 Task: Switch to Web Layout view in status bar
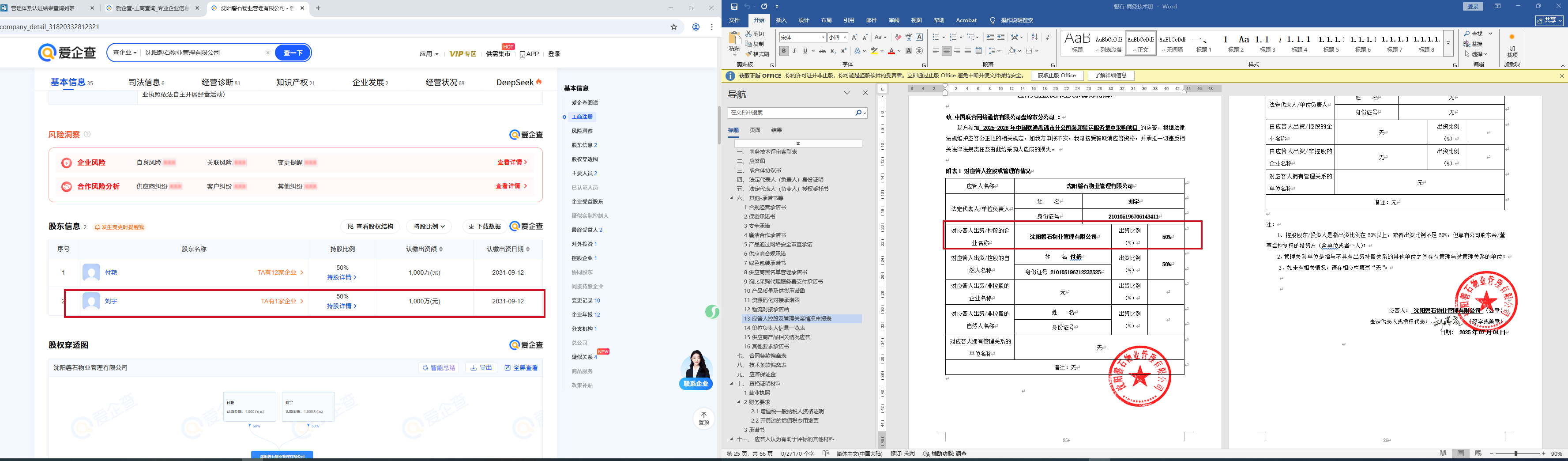1478,453
